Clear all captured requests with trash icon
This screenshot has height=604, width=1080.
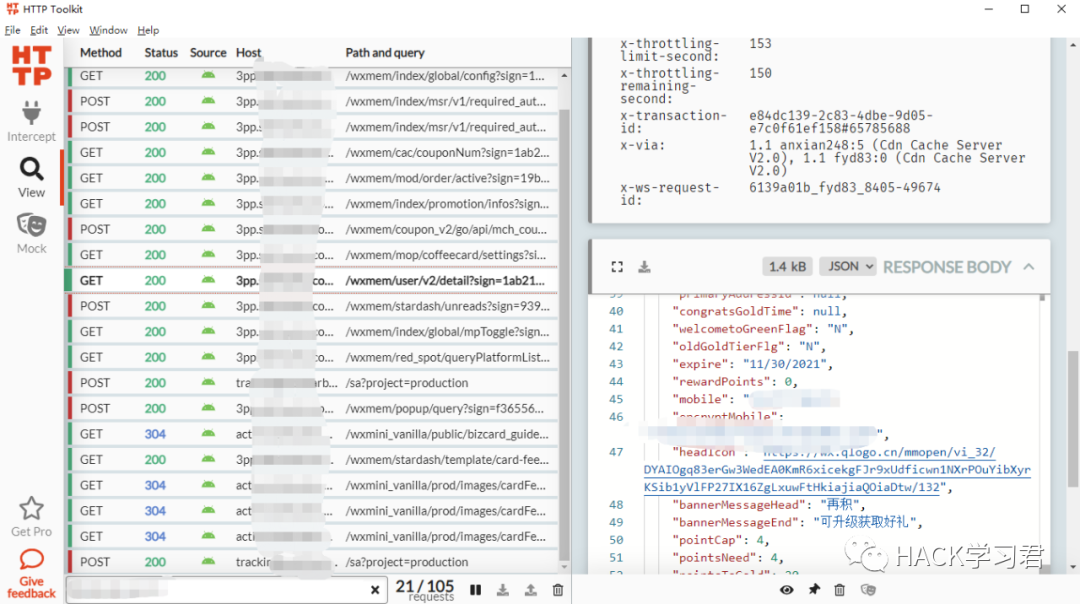coord(558,590)
